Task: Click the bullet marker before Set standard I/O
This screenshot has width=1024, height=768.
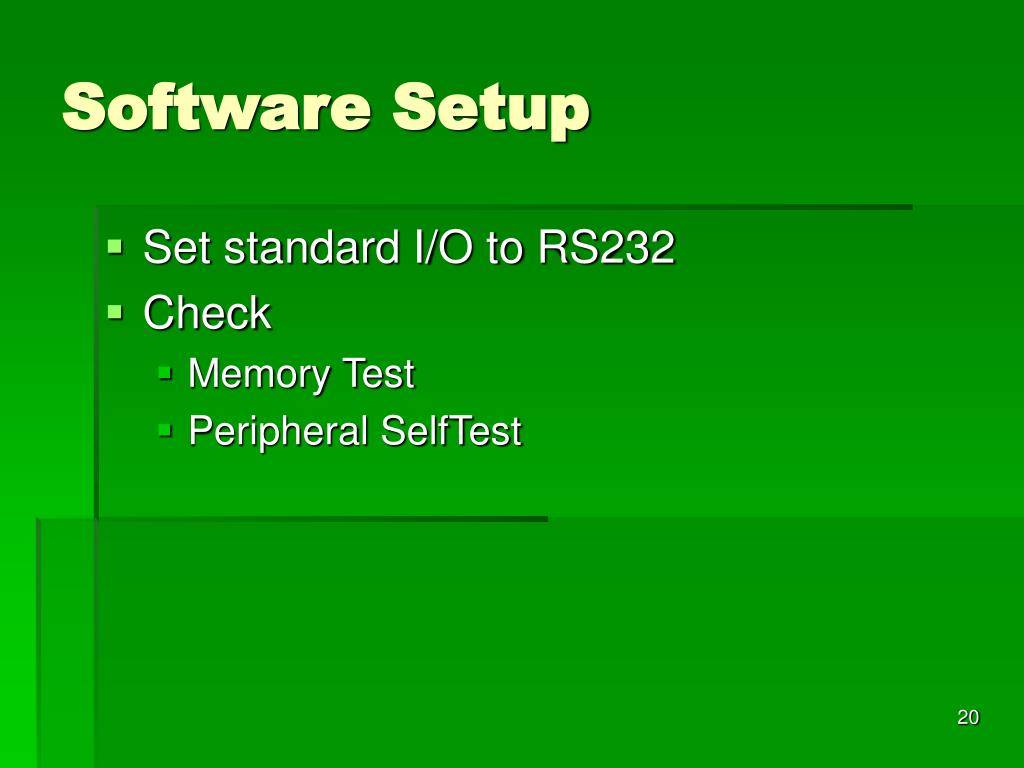Action: click(x=115, y=247)
